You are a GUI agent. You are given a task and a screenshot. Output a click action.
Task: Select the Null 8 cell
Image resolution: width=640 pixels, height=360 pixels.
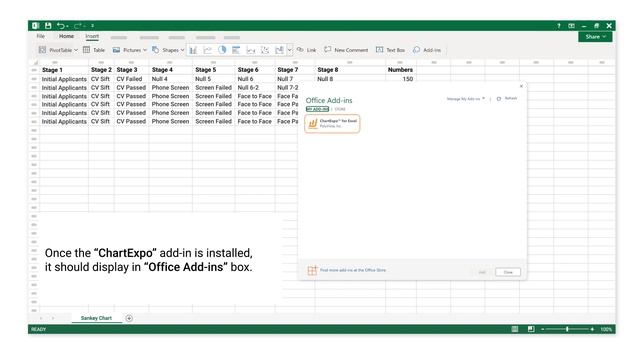click(350, 79)
